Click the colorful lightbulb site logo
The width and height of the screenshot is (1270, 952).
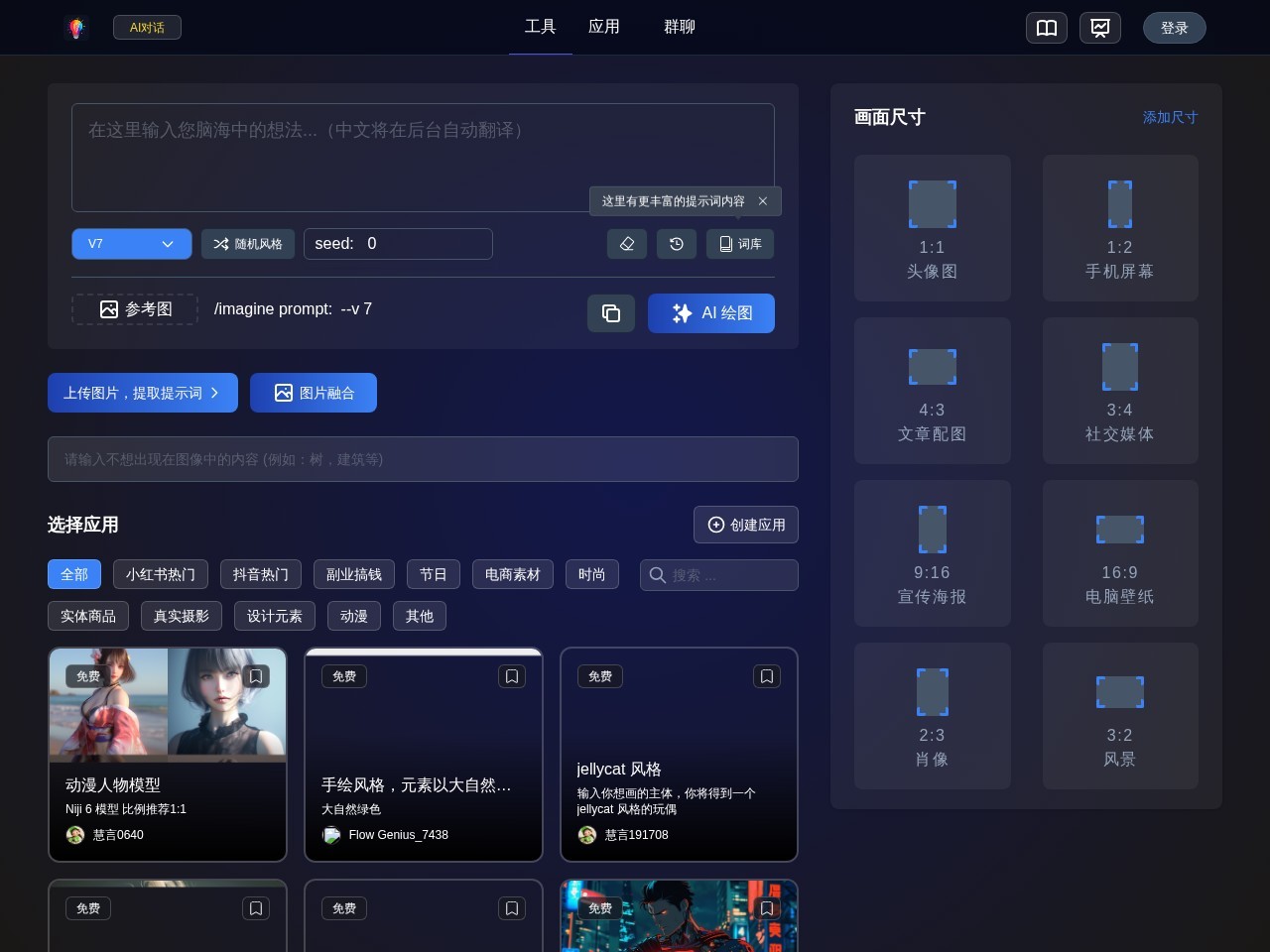(x=76, y=28)
